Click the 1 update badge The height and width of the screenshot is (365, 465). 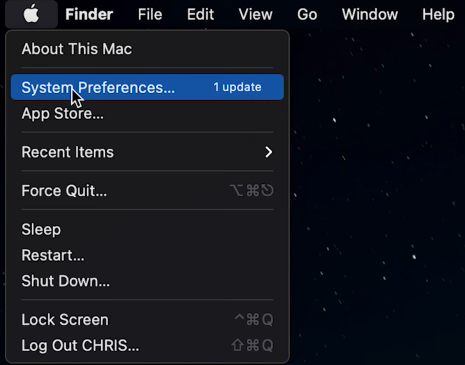coord(237,87)
